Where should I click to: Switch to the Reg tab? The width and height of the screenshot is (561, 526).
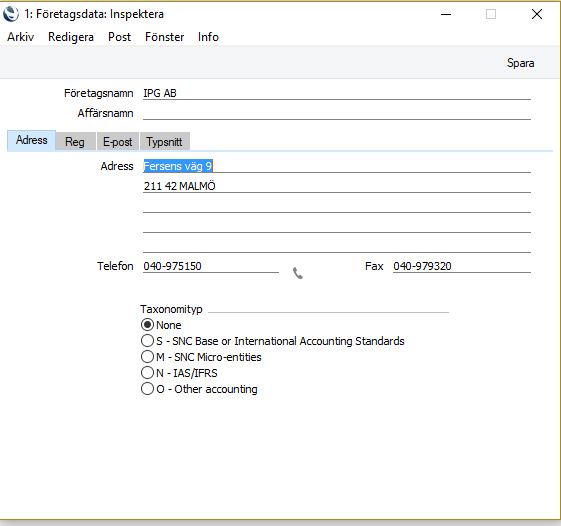(75, 141)
